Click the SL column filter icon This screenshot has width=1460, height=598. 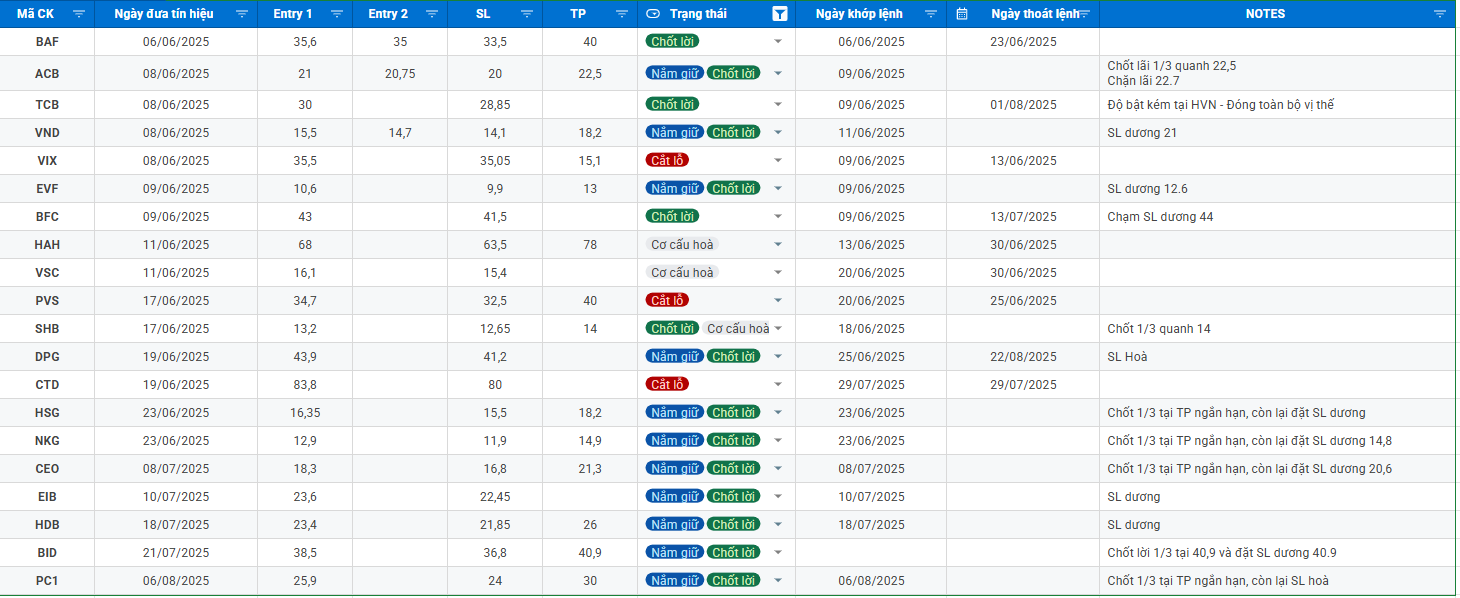pyautogui.click(x=526, y=14)
